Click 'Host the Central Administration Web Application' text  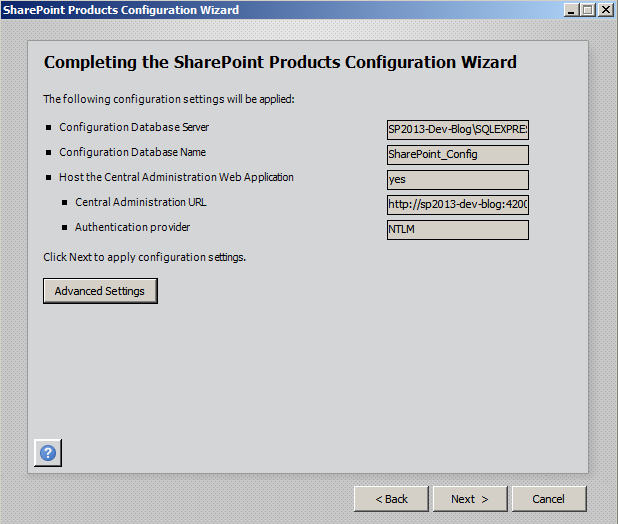coord(176,177)
